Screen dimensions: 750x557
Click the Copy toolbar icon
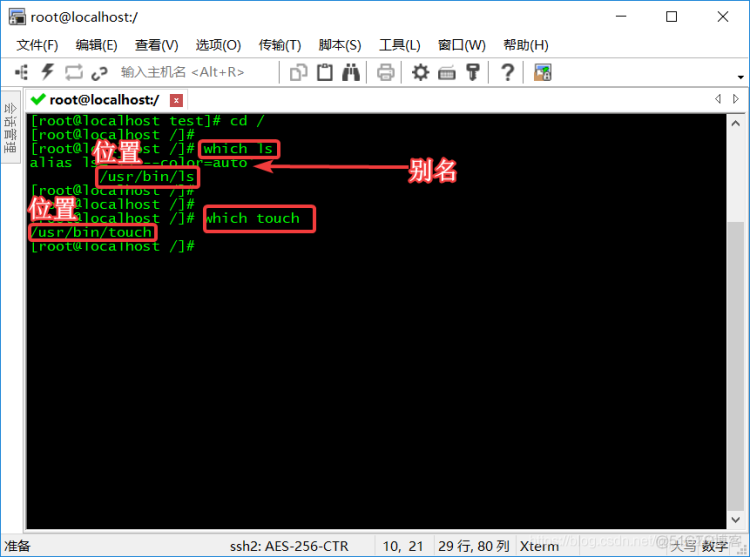[x=298, y=73]
